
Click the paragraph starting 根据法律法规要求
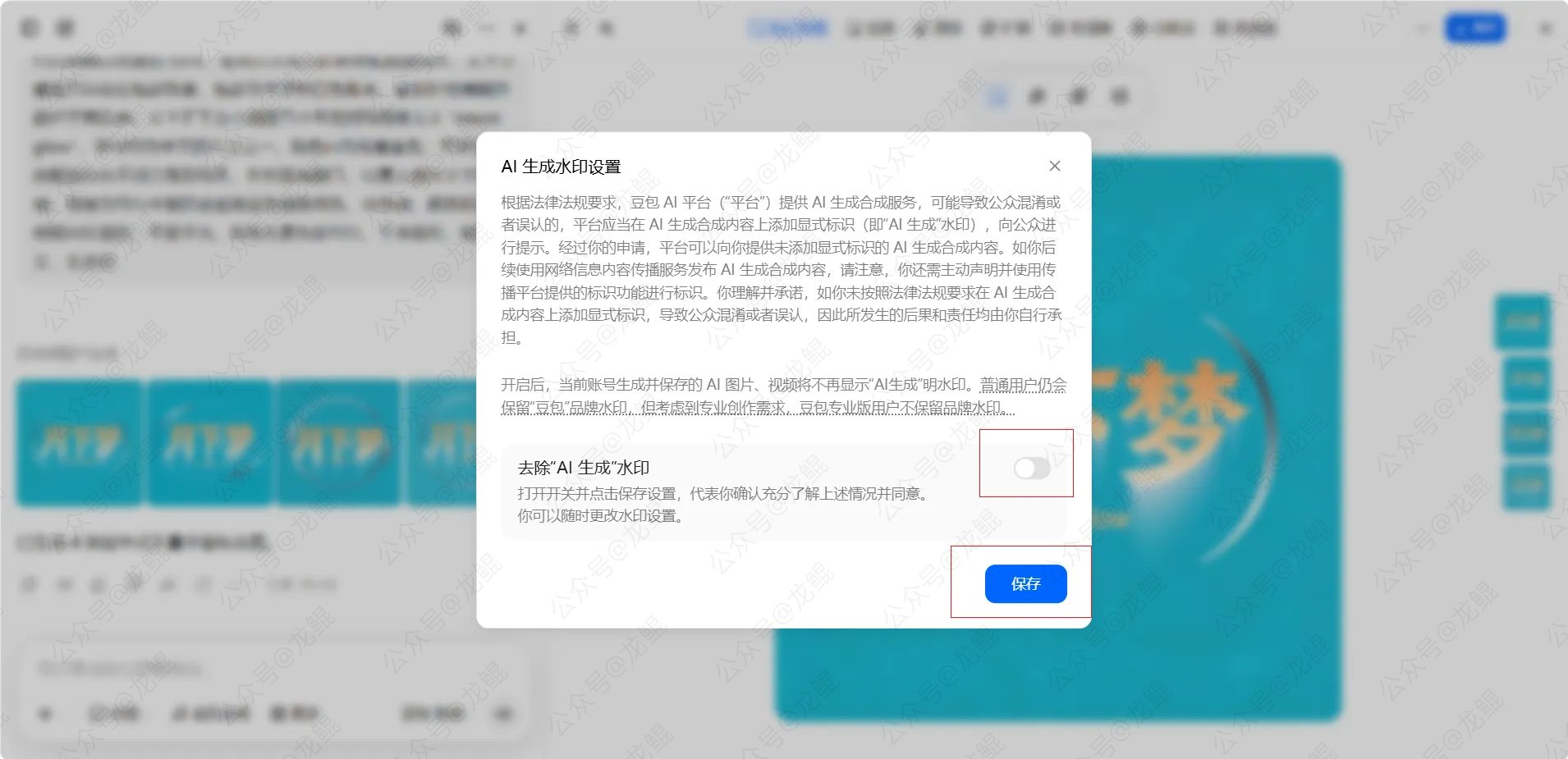click(x=782, y=270)
